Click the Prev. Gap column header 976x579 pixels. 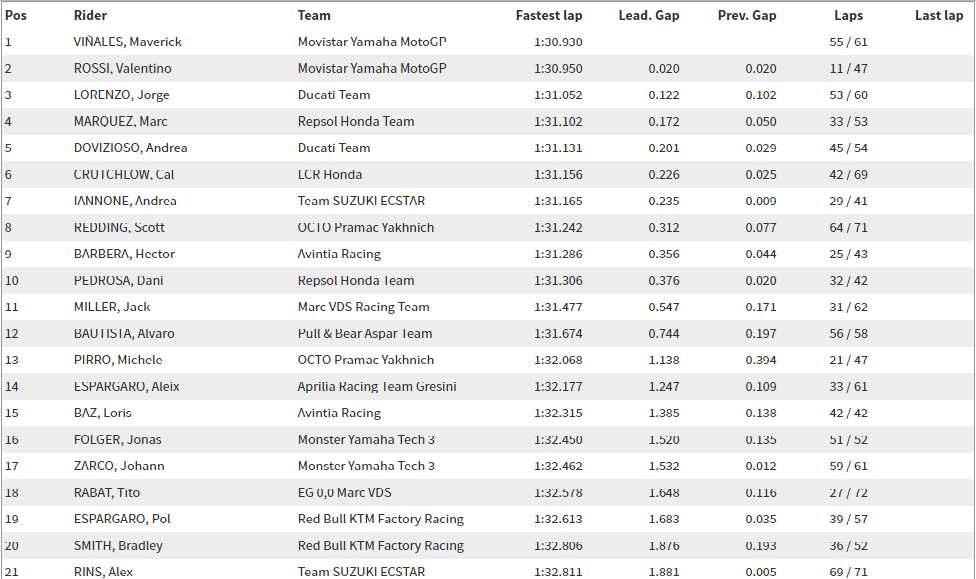(747, 16)
